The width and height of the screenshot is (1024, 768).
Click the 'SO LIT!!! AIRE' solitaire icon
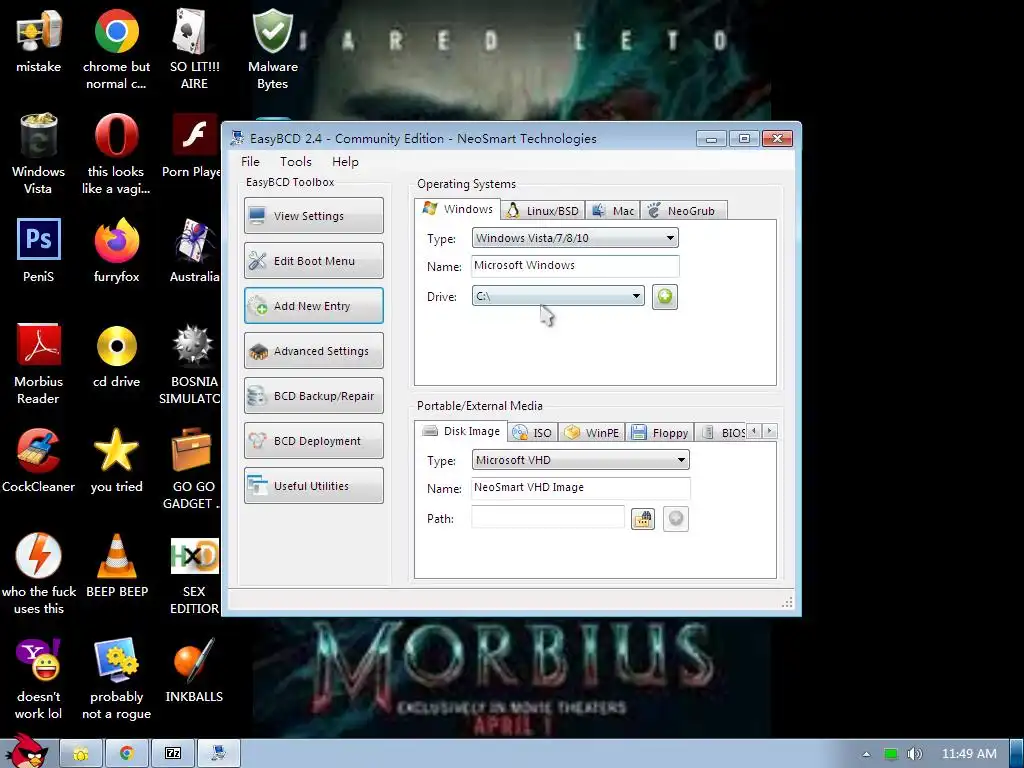194,49
